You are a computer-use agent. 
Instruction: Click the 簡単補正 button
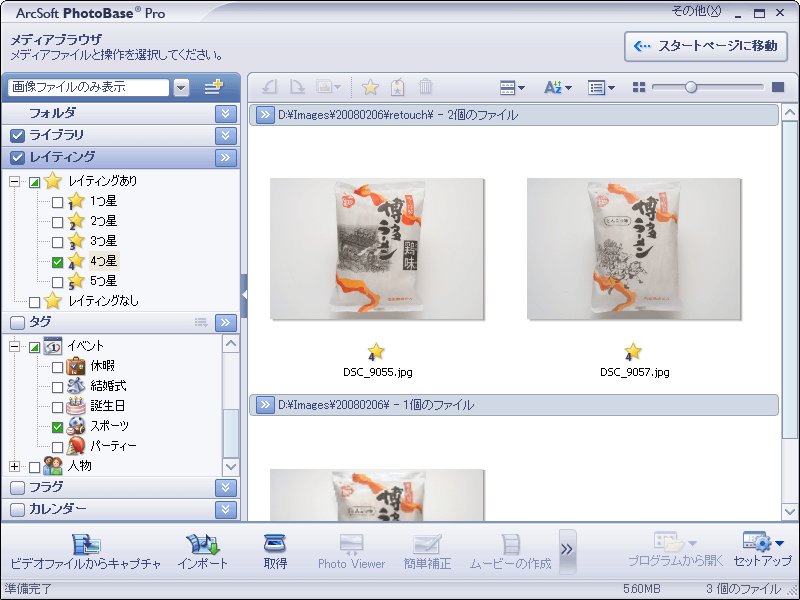tap(427, 551)
